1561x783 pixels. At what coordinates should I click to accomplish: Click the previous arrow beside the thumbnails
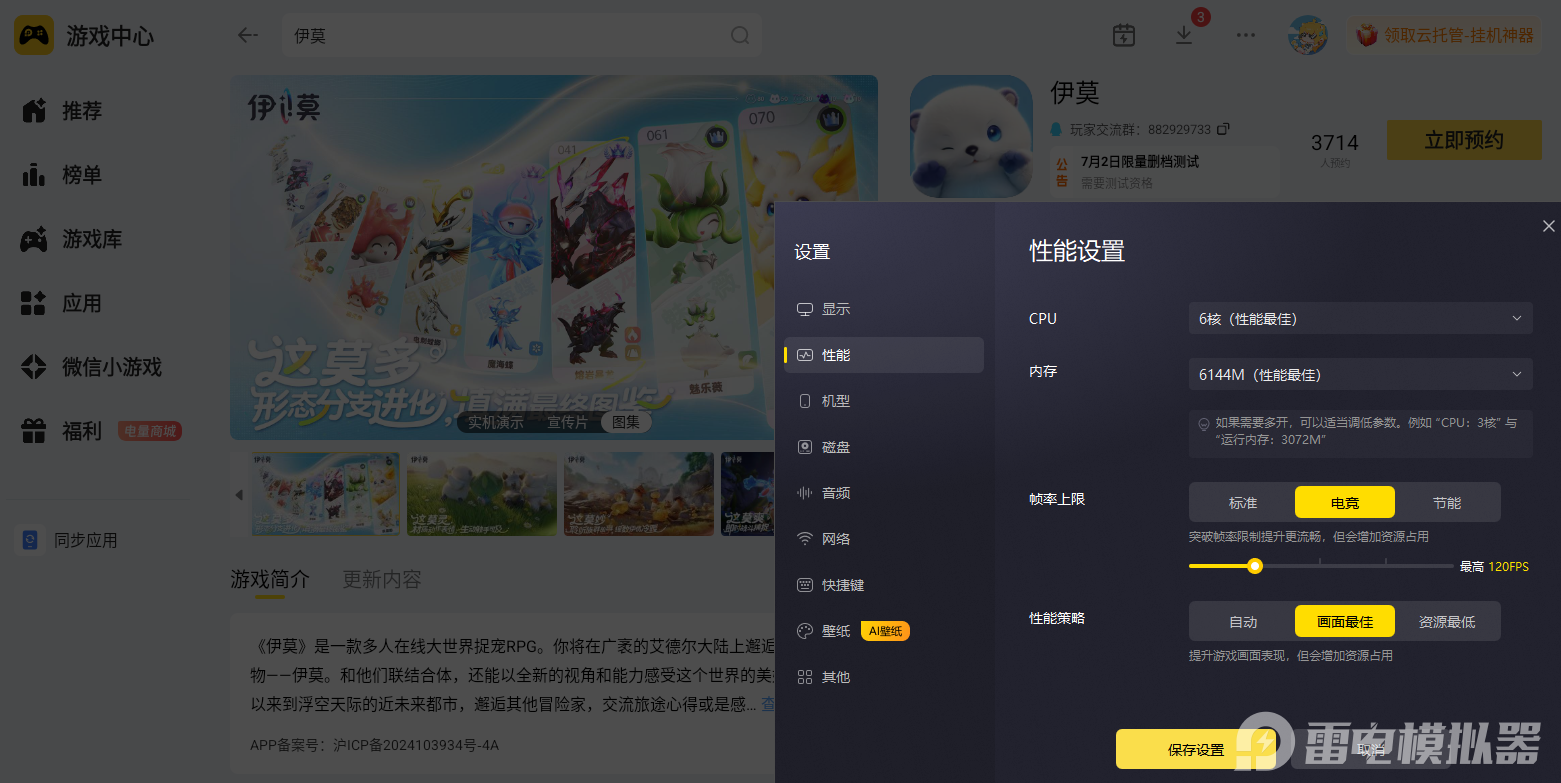point(239,495)
